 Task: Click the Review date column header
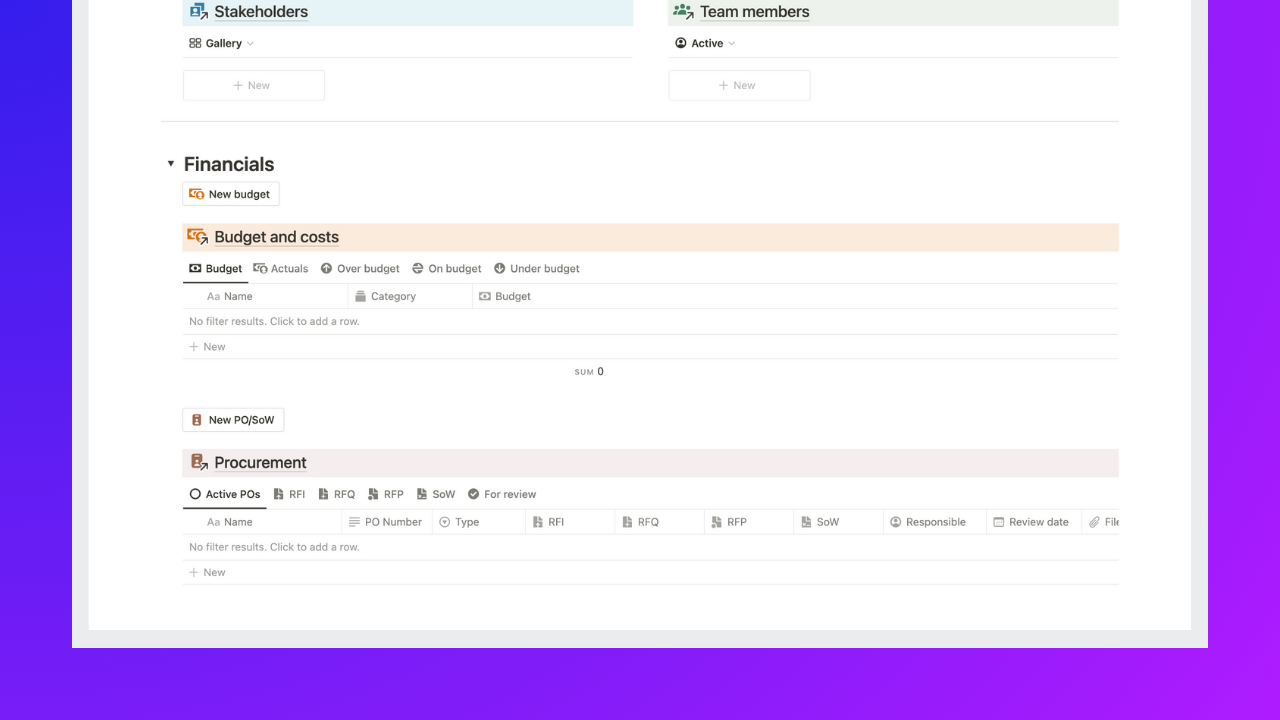(1034, 522)
